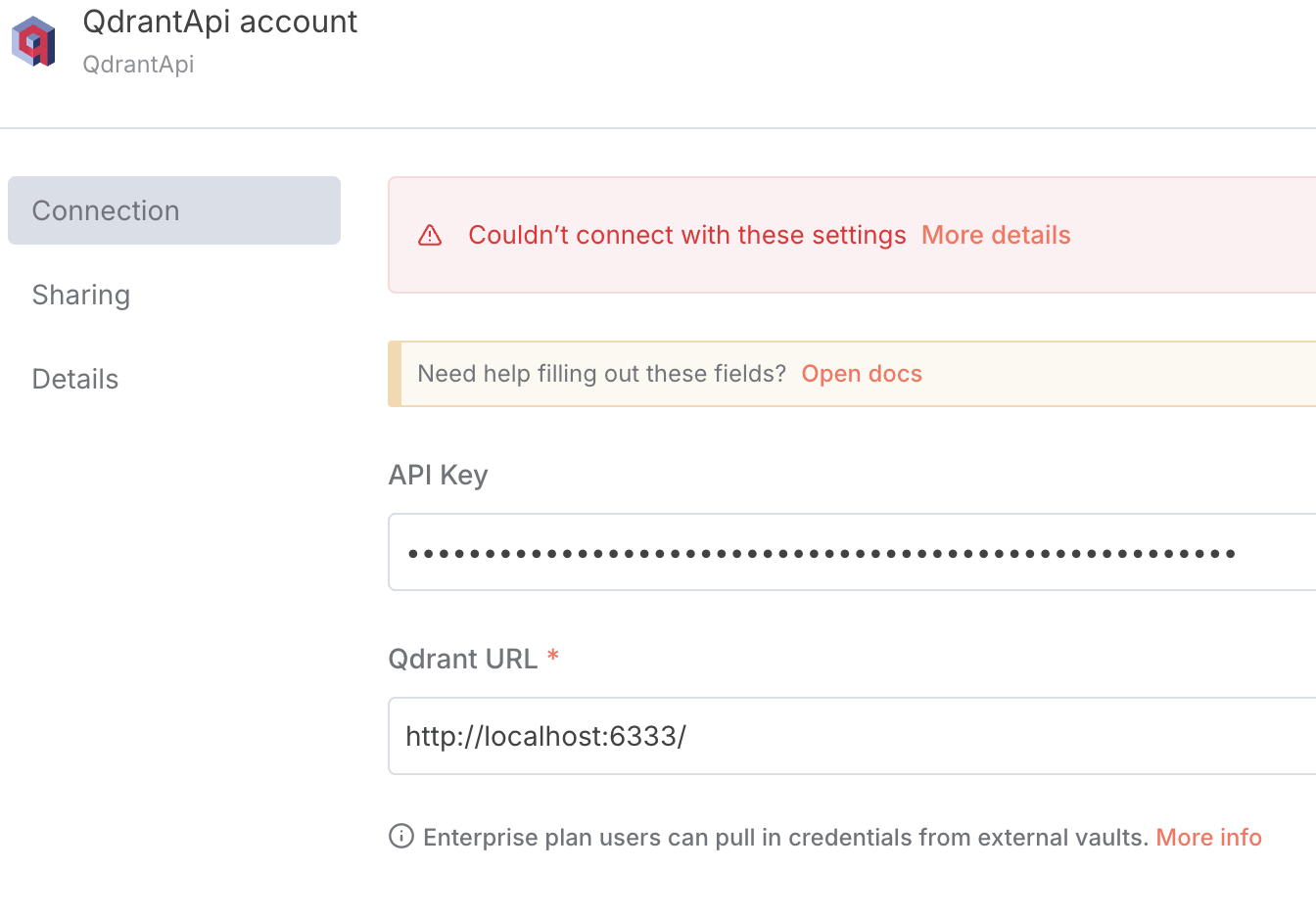Click the Qdrant logo icon
The height and width of the screenshot is (916, 1316).
click(x=33, y=42)
